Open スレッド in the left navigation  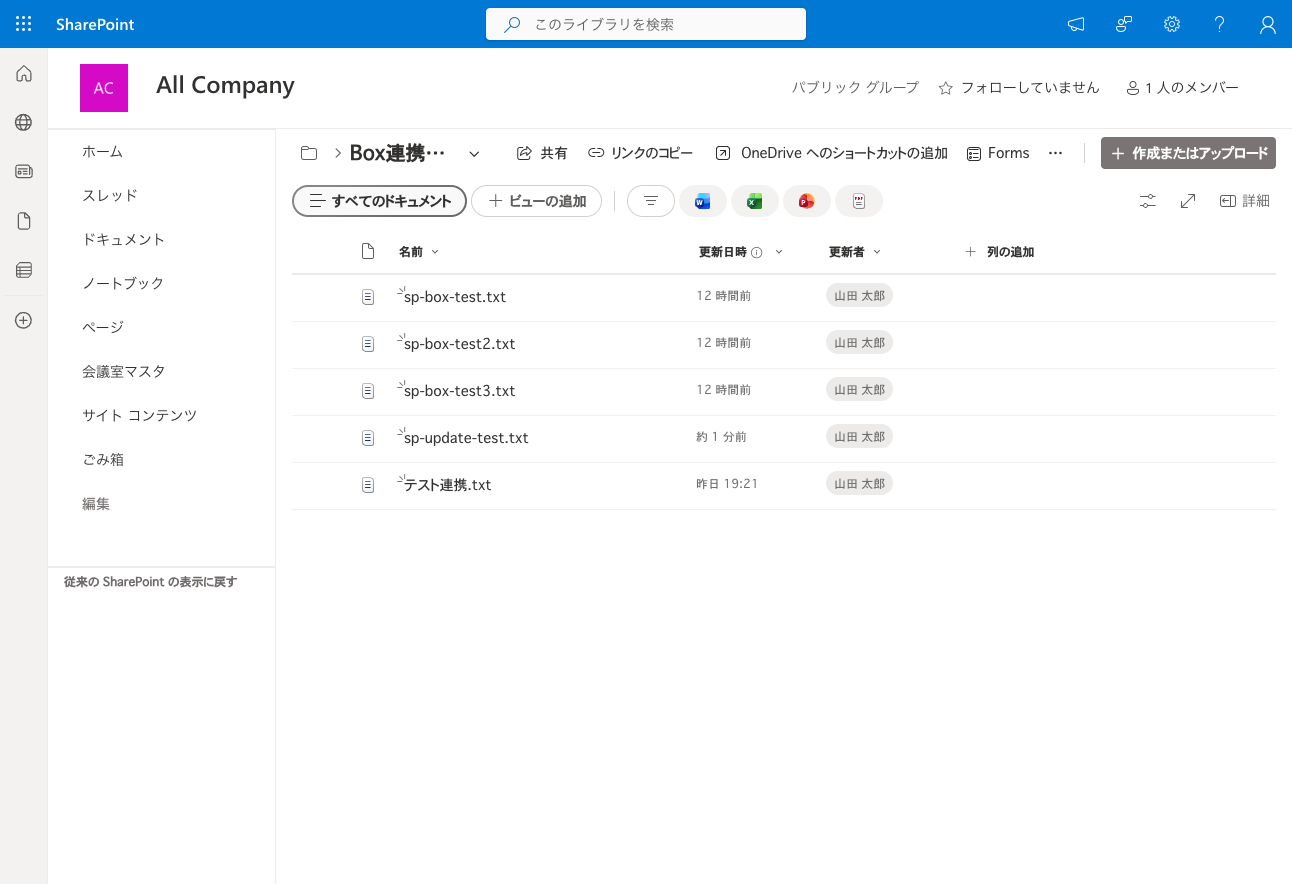click(x=110, y=195)
